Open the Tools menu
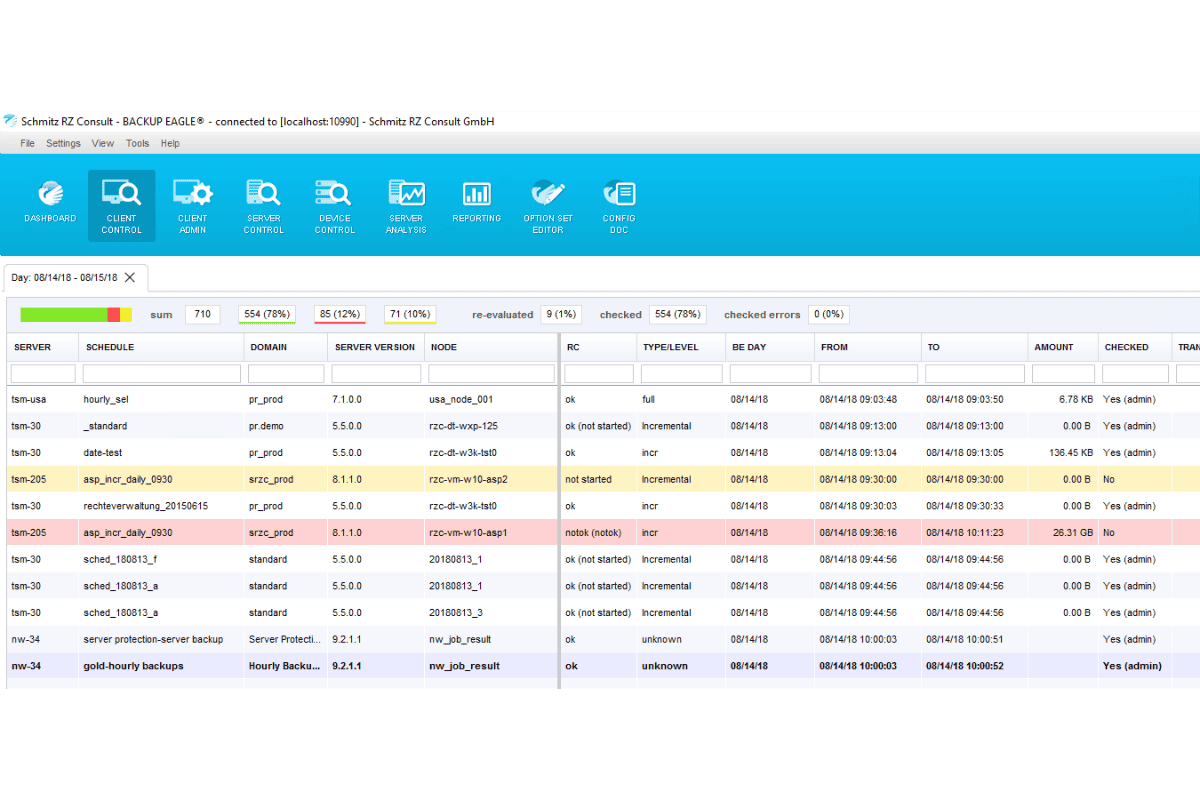 pyautogui.click(x=137, y=143)
